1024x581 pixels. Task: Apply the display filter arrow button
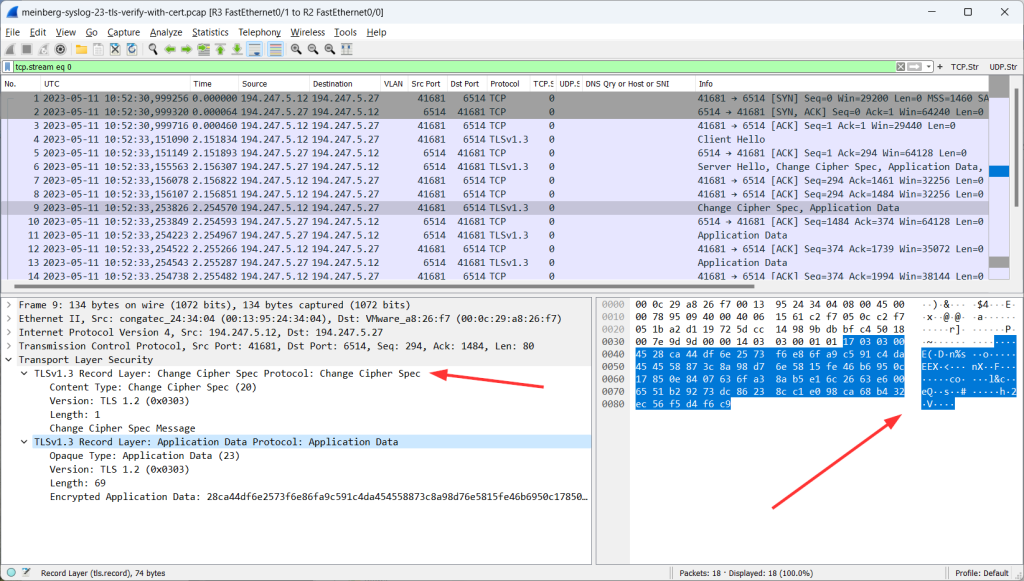[914, 67]
